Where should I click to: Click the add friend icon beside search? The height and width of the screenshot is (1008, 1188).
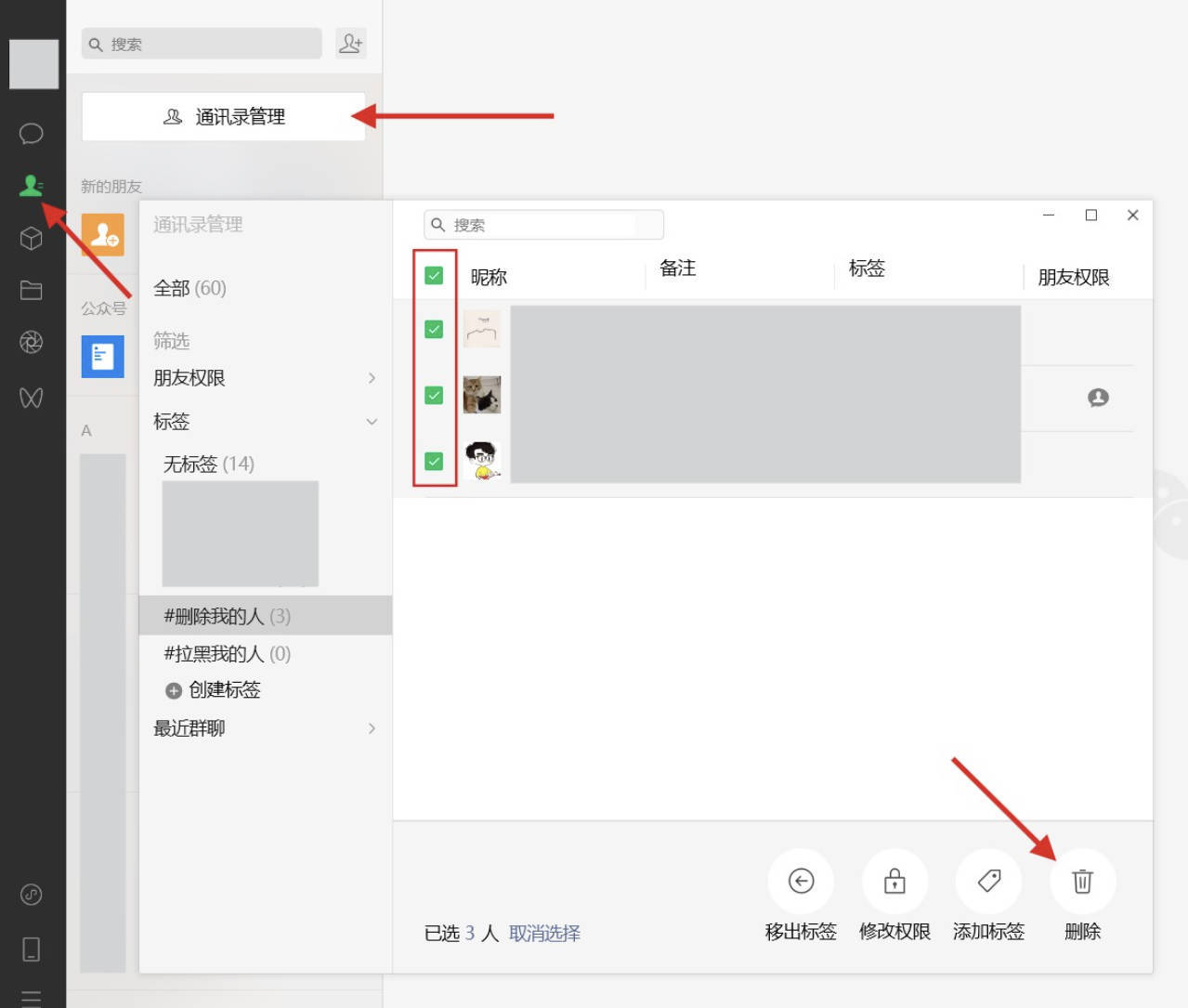click(x=350, y=43)
